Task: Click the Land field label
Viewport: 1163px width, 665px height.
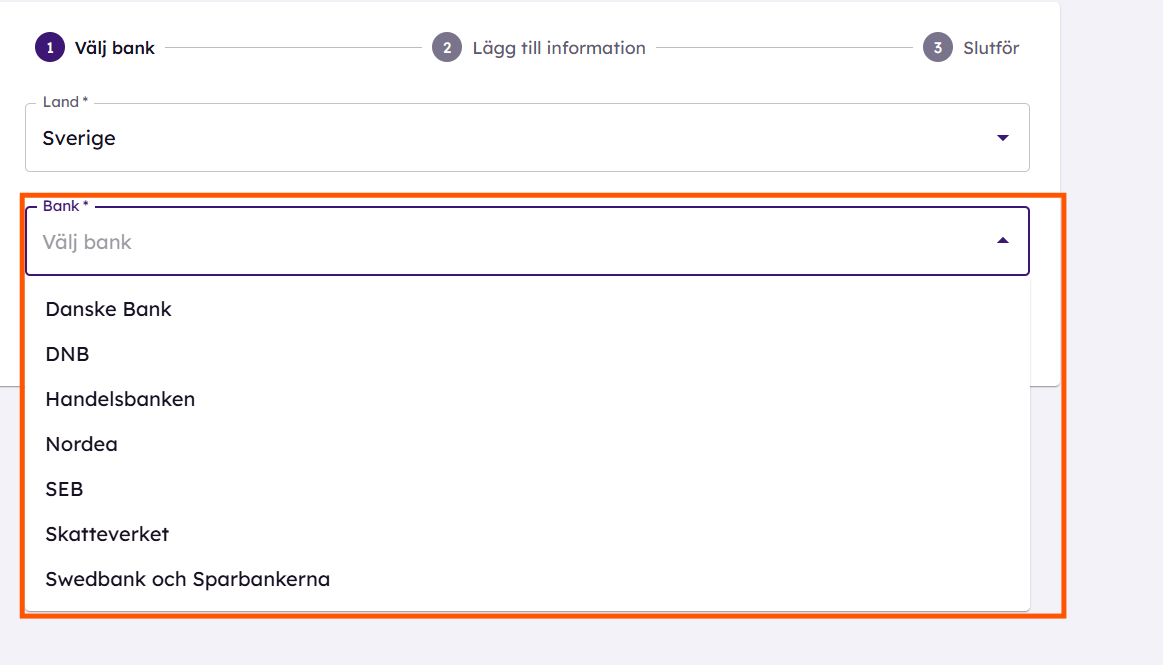Action: point(65,102)
